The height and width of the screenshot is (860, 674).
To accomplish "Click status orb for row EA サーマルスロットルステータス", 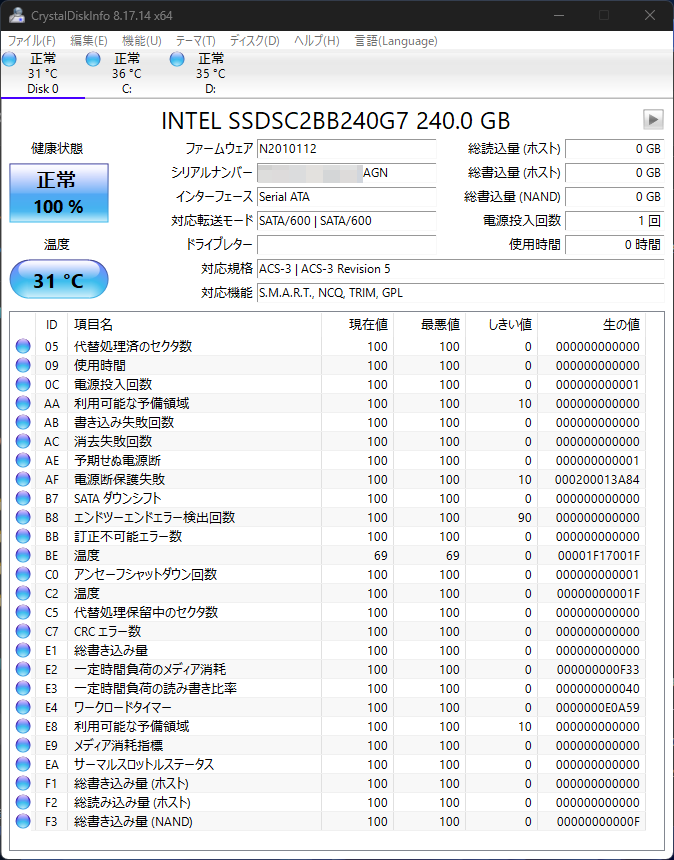I will point(23,764).
